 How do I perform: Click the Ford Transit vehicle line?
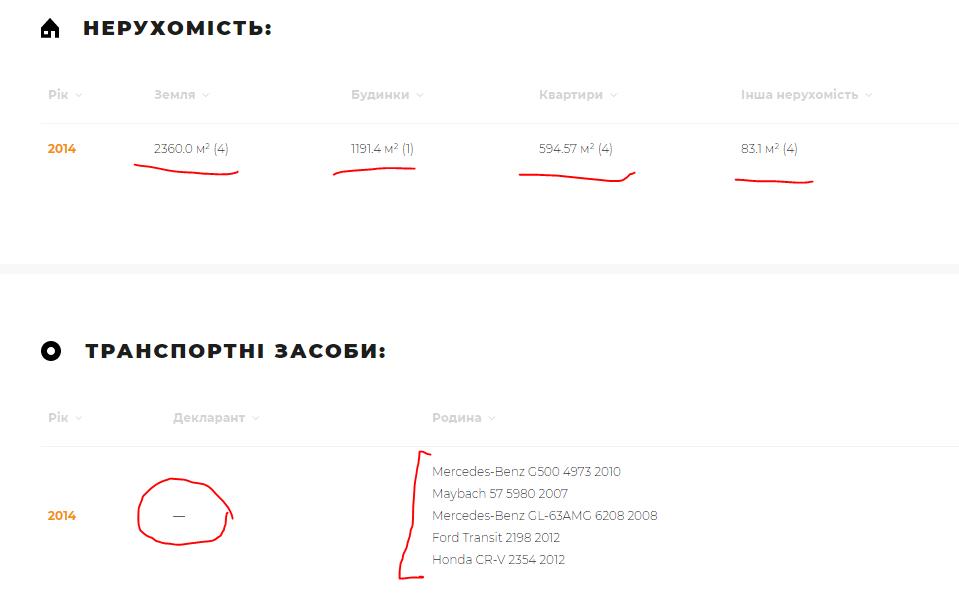496,538
